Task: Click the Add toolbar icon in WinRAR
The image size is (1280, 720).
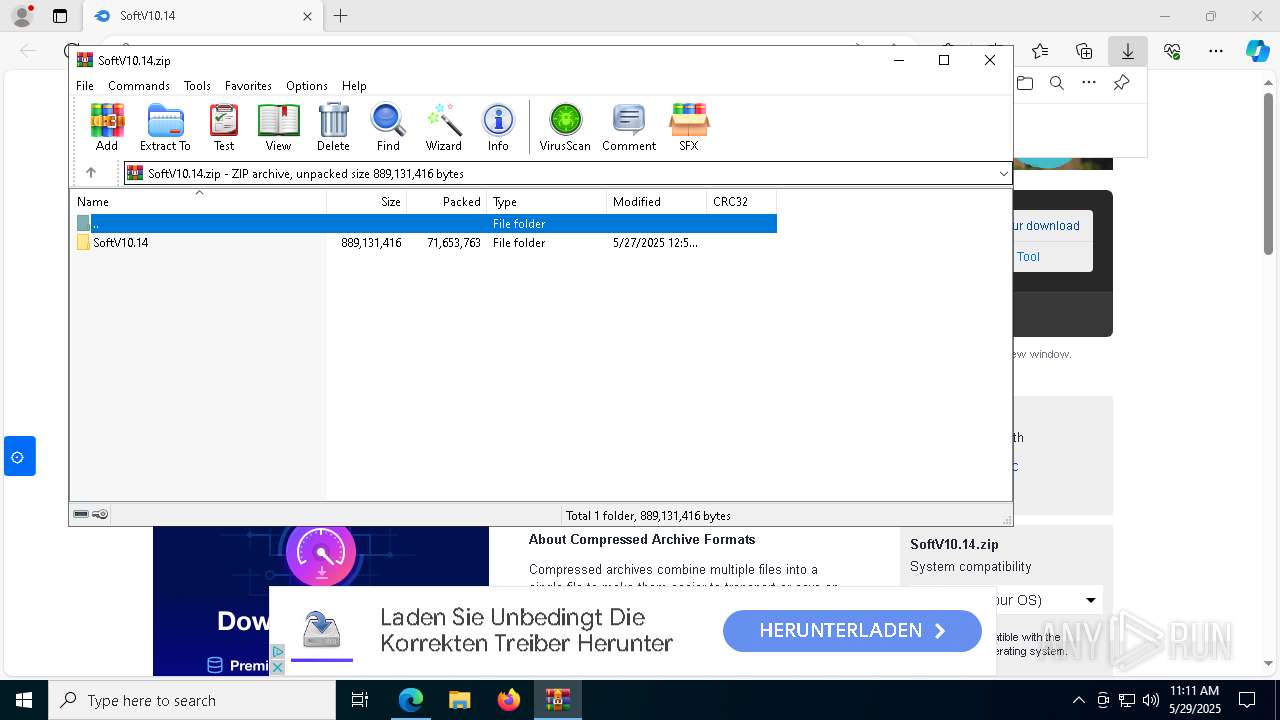Action: (107, 127)
